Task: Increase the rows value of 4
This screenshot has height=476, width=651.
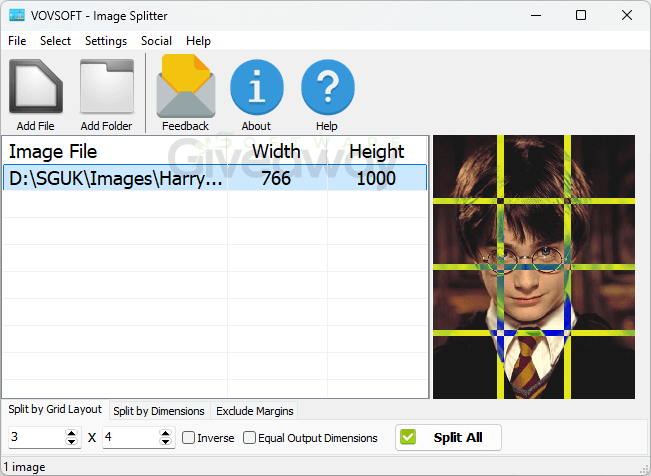Action: tap(166, 433)
